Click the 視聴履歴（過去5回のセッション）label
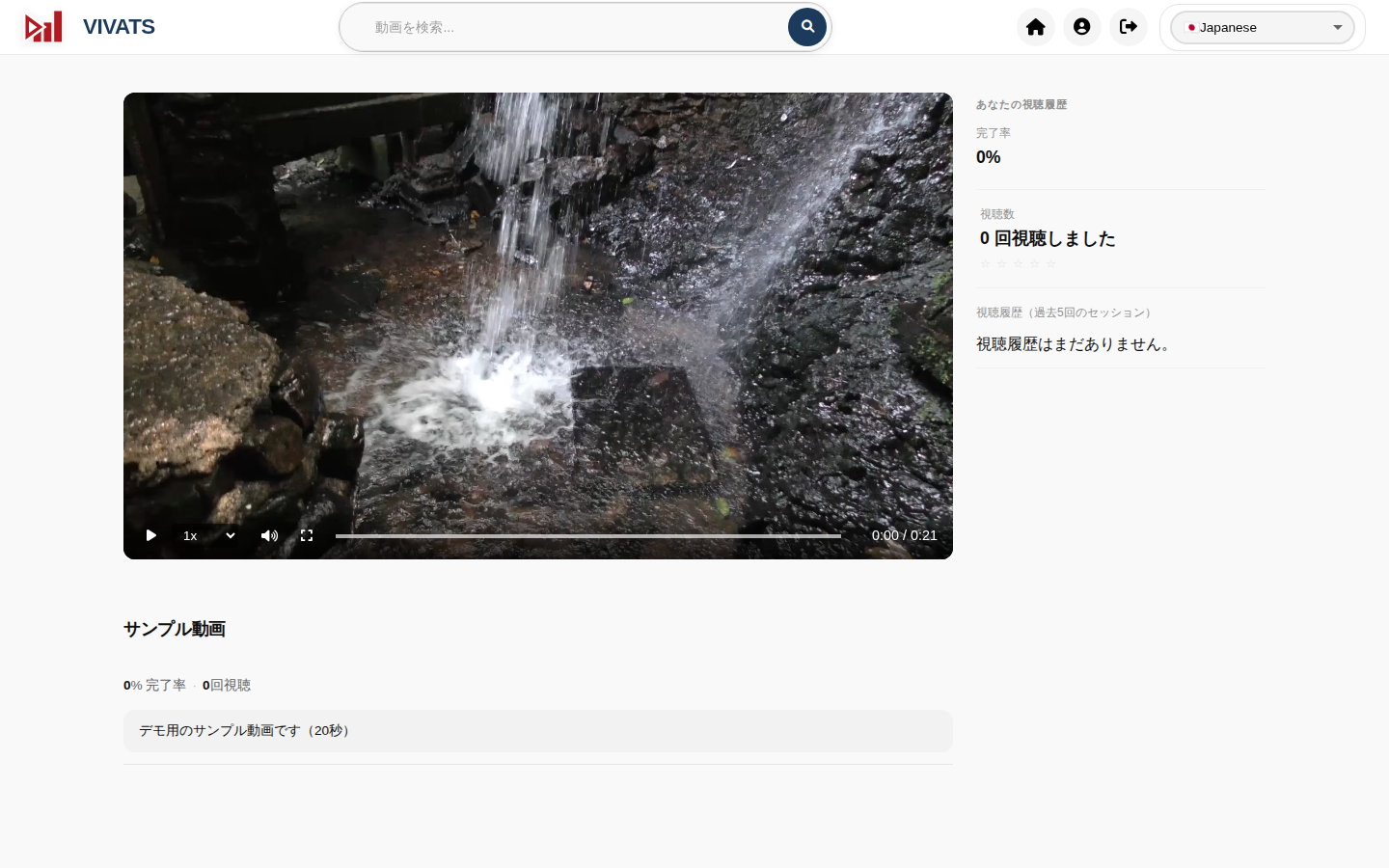The height and width of the screenshot is (868, 1389). (1066, 312)
